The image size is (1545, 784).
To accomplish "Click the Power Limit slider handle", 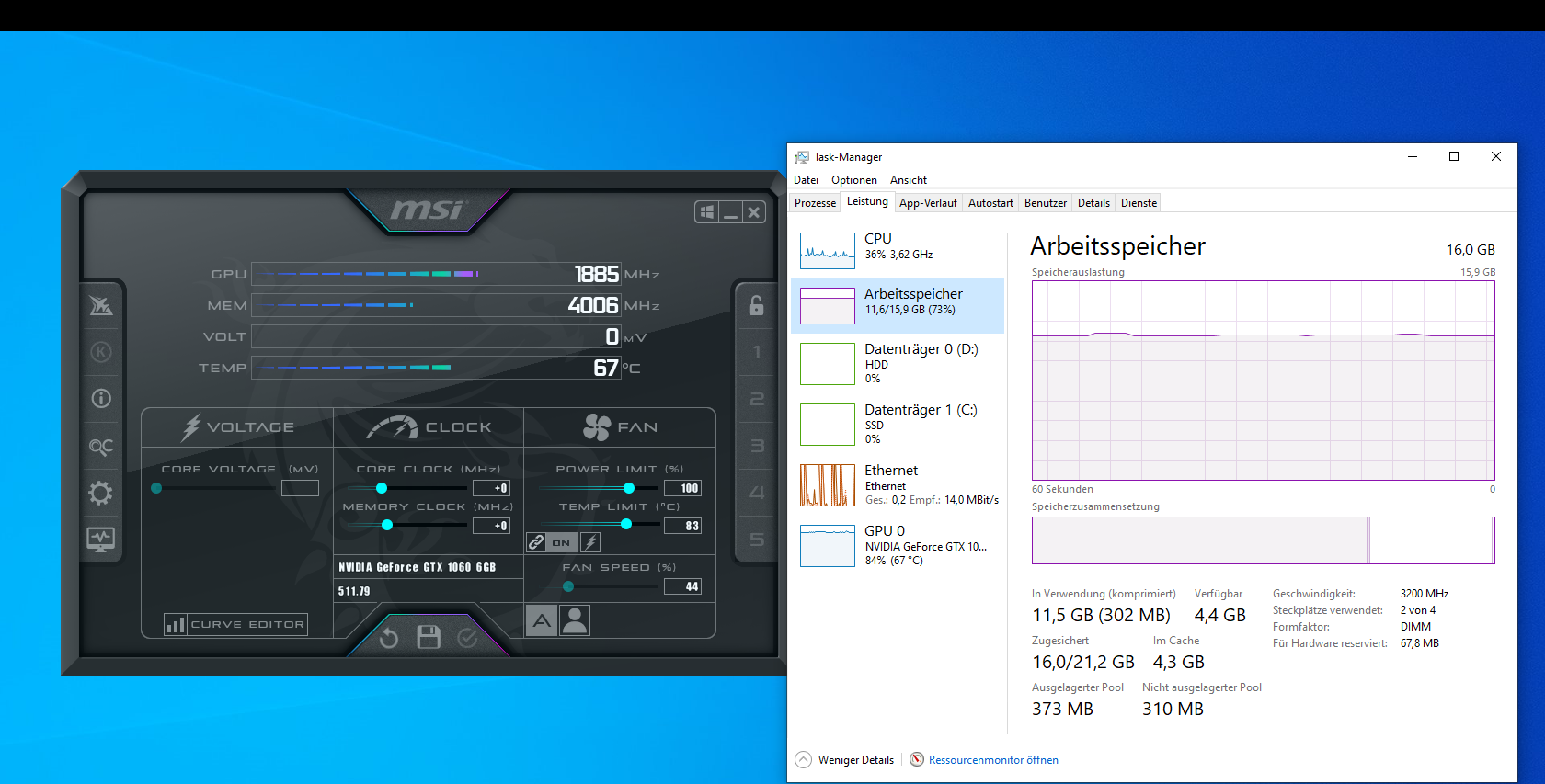I will coord(629,488).
